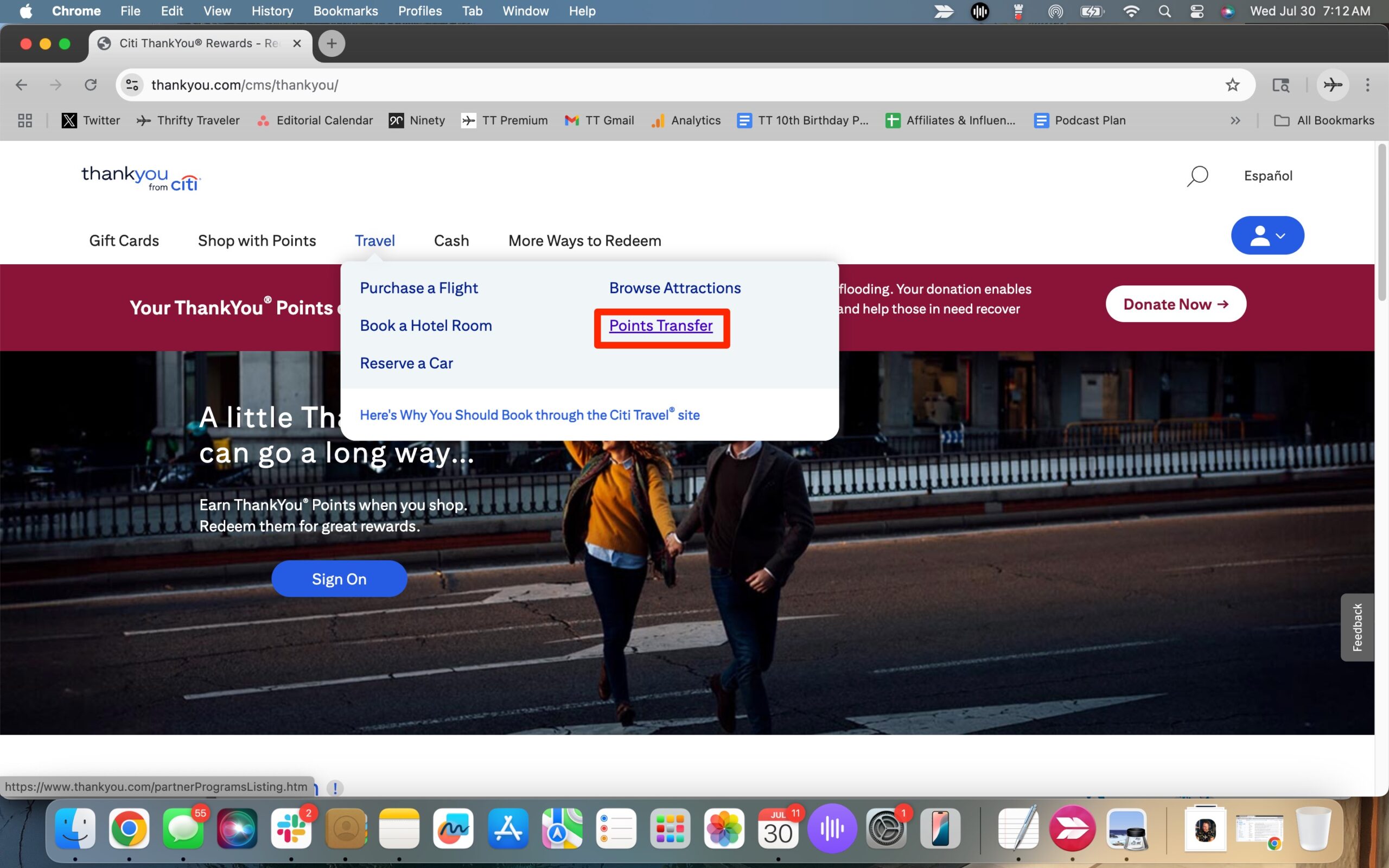Click the blue Sign On button
Viewport: 1389px width, 868px height.
pyautogui.click(x=339, y=579)
